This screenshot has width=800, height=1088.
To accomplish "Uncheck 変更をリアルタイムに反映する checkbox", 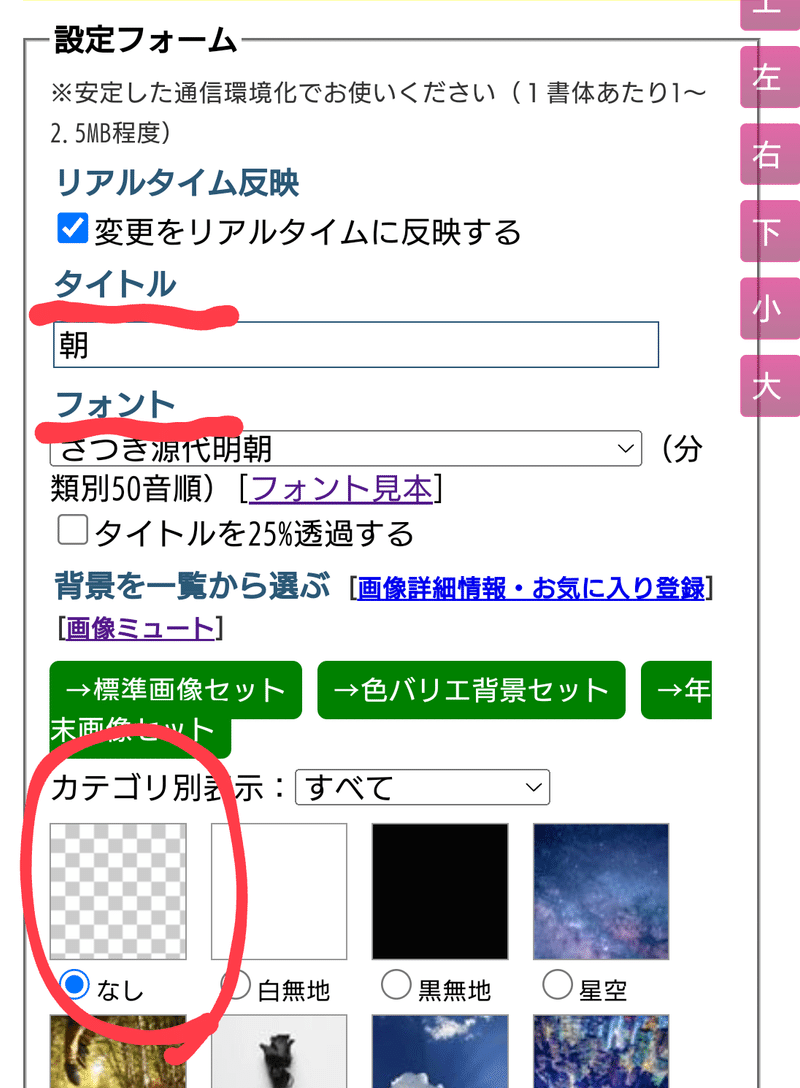I will click(72, 228).
